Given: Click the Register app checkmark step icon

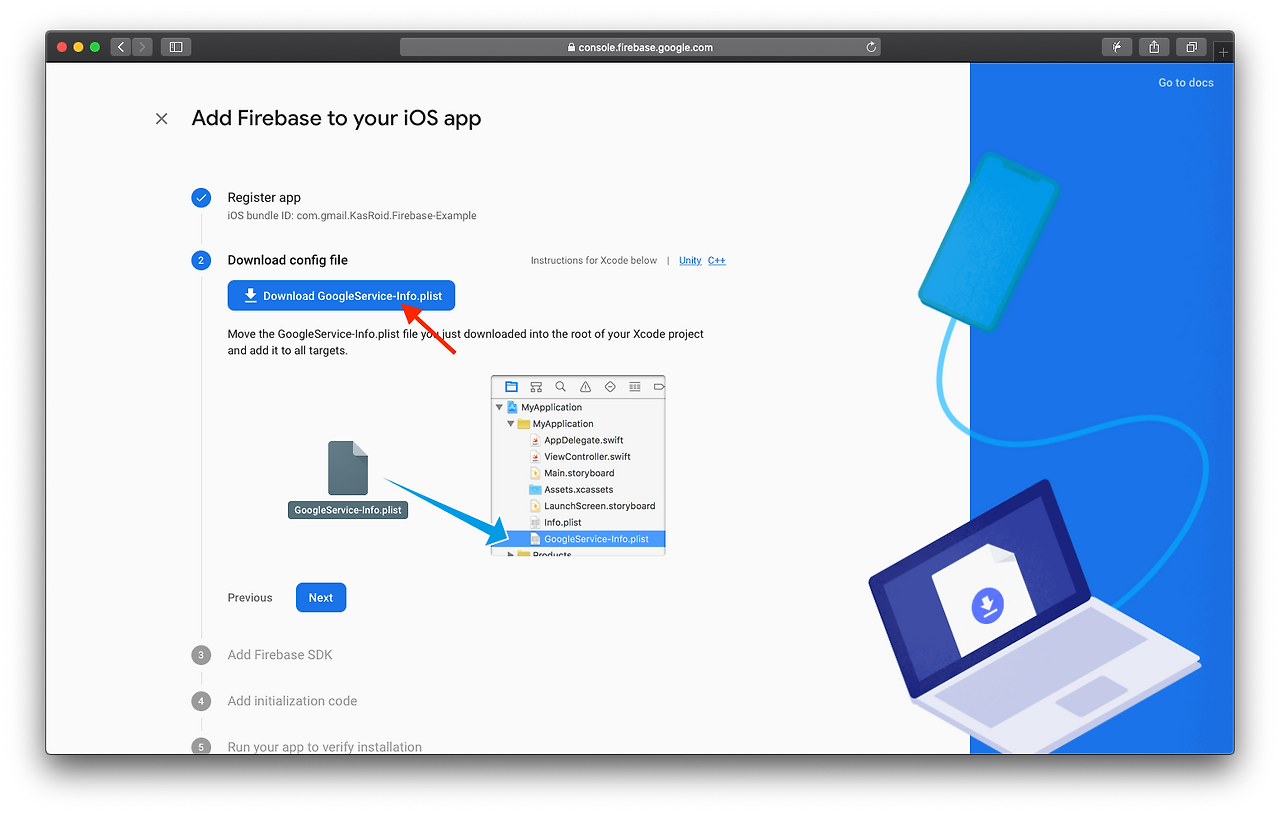Looking at the screenshot, I should [x=201, y=198].
